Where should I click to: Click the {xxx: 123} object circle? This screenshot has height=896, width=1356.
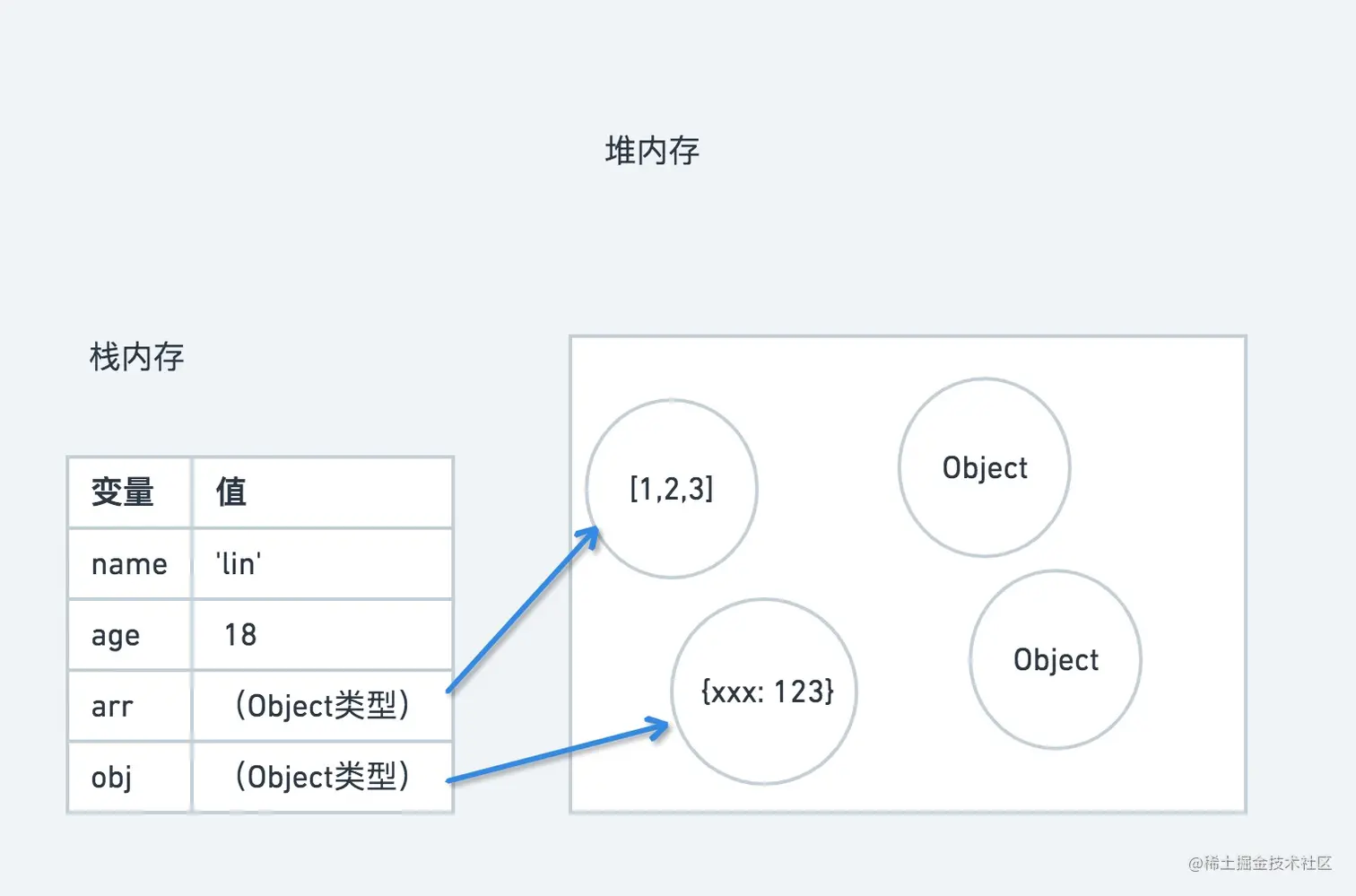(765, 692)
